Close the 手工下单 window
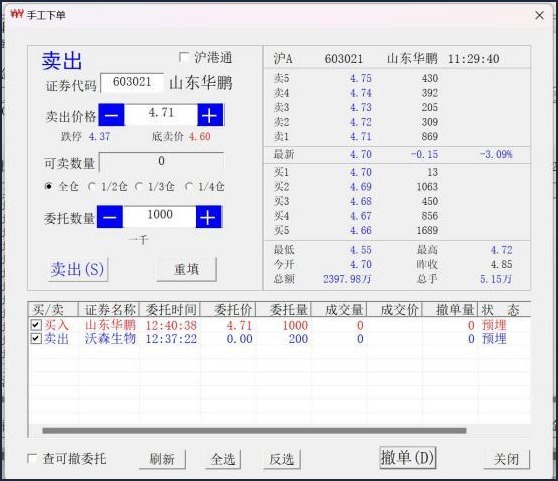Screen dimensions: 558x481 click(x=539, y=15)
